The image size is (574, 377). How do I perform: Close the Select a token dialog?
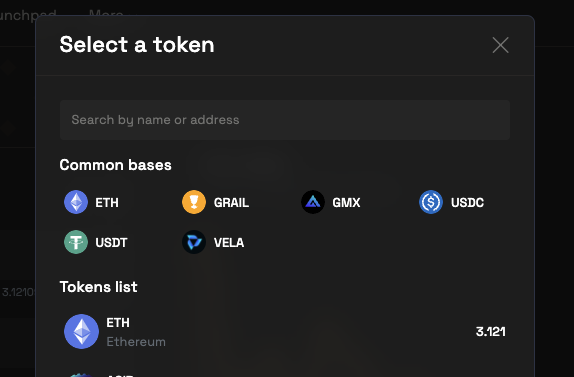point(500,45)
